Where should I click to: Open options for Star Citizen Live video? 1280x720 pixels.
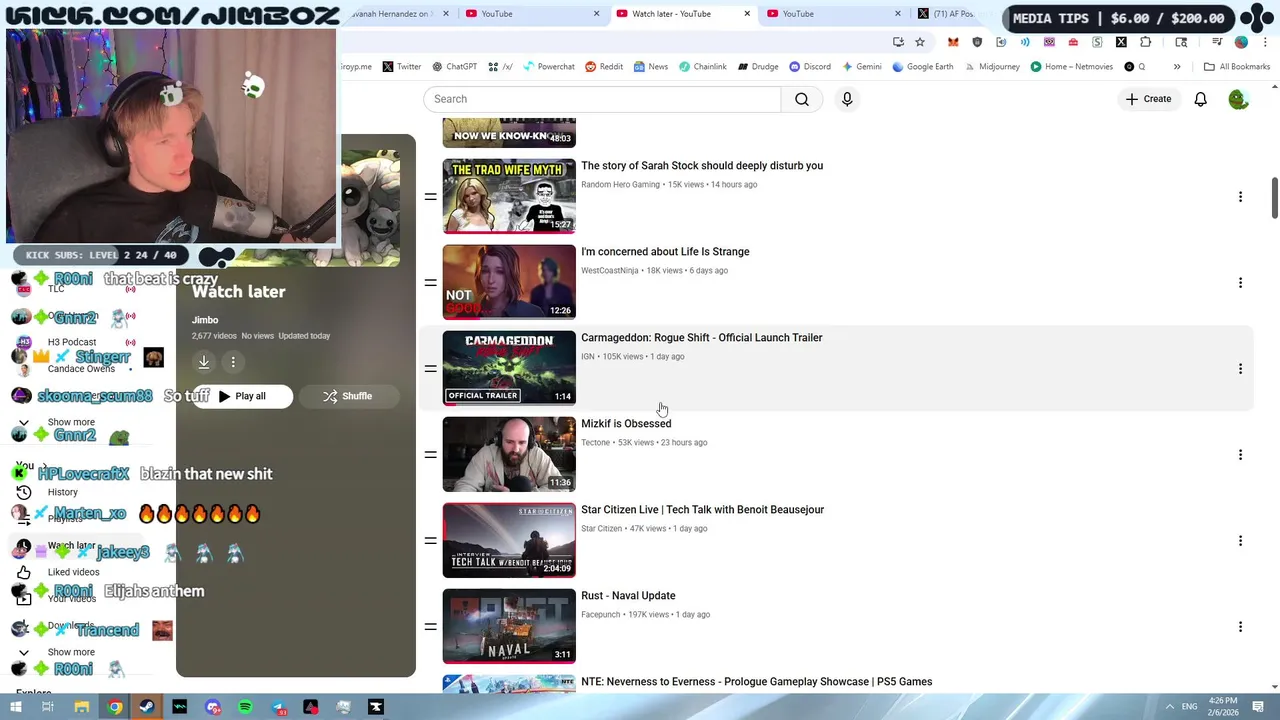(1240, 541)
